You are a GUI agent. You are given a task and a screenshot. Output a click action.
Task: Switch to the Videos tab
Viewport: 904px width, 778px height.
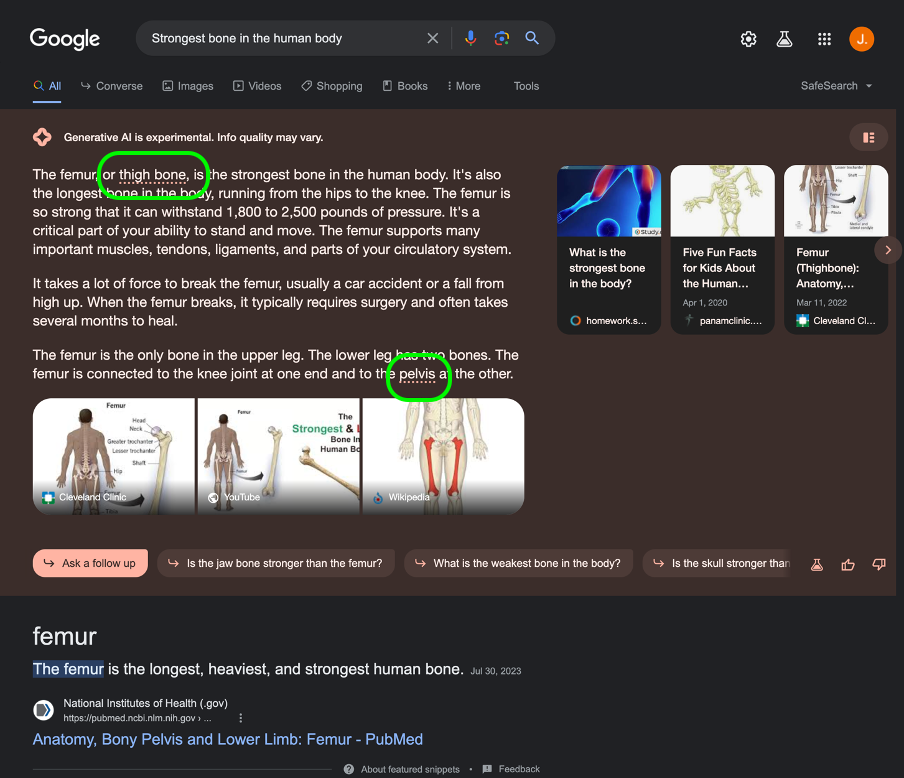[x=257, y=86]
